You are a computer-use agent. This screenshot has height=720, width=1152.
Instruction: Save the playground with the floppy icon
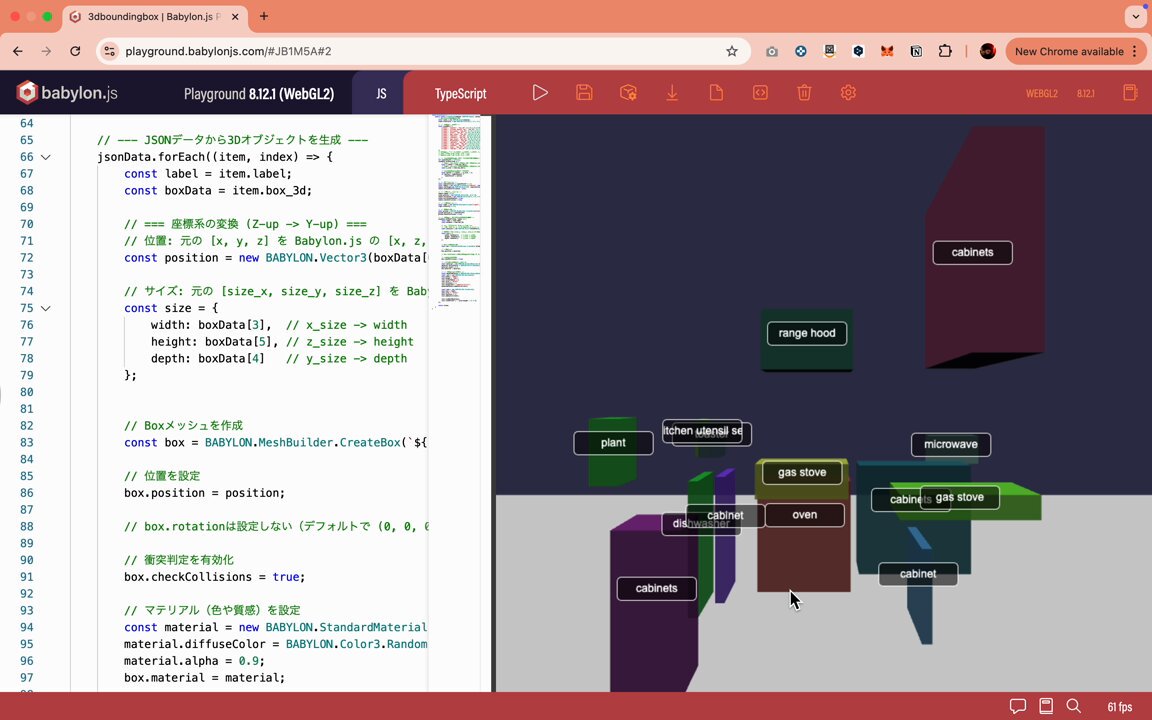[x=584, y=93]
